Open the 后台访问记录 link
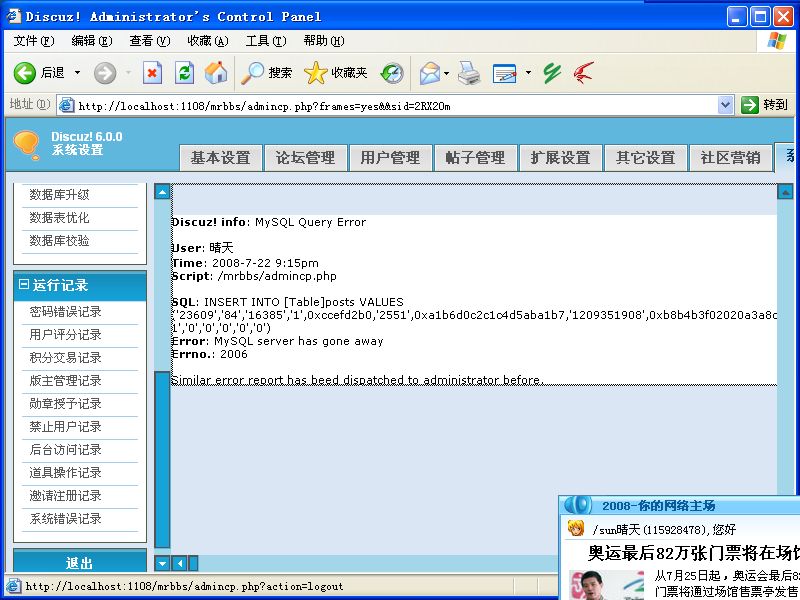This screenshot has width=800, height=600. tap(65, 449)
